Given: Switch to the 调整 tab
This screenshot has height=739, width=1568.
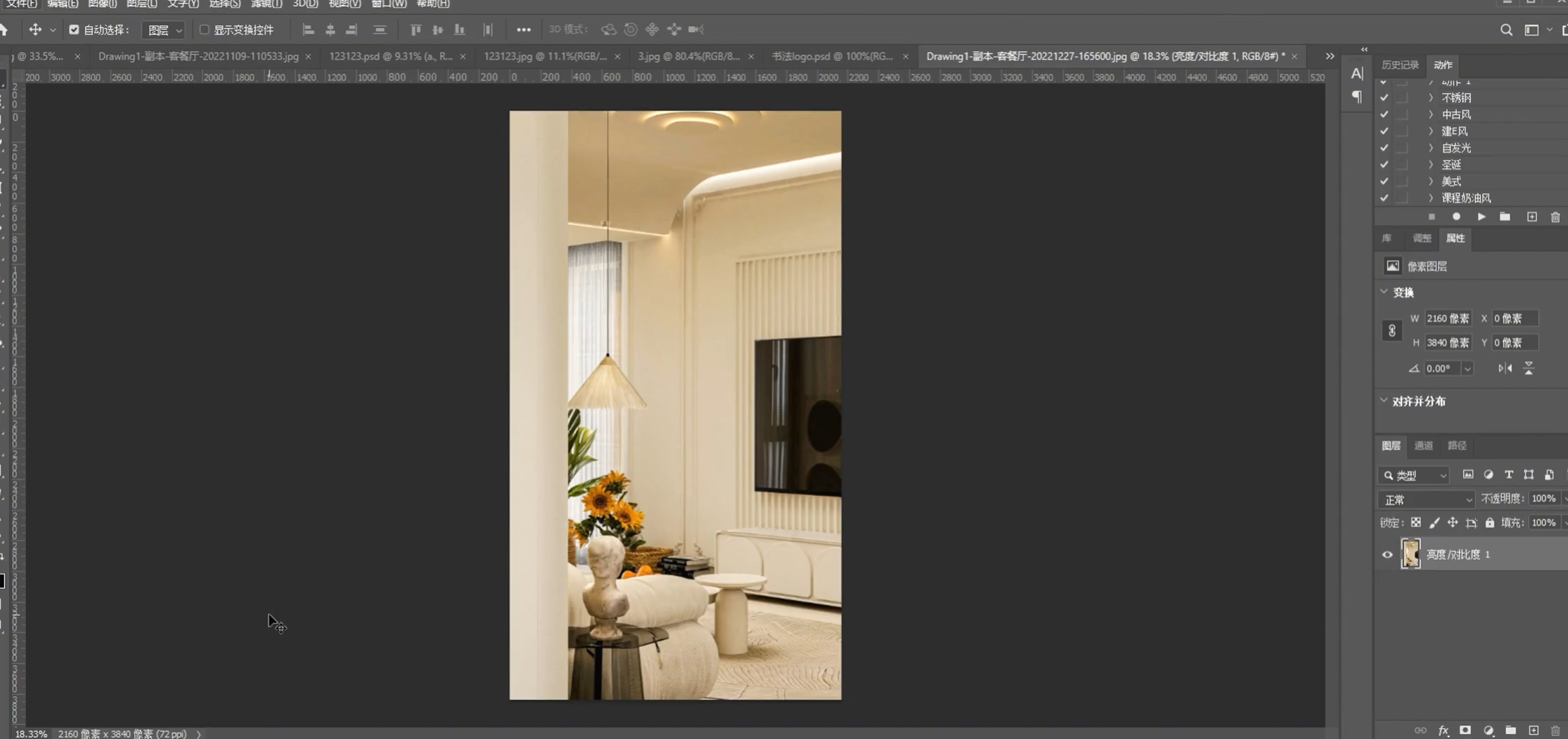Looking at the screenshot, I should tap(1421, 238).
